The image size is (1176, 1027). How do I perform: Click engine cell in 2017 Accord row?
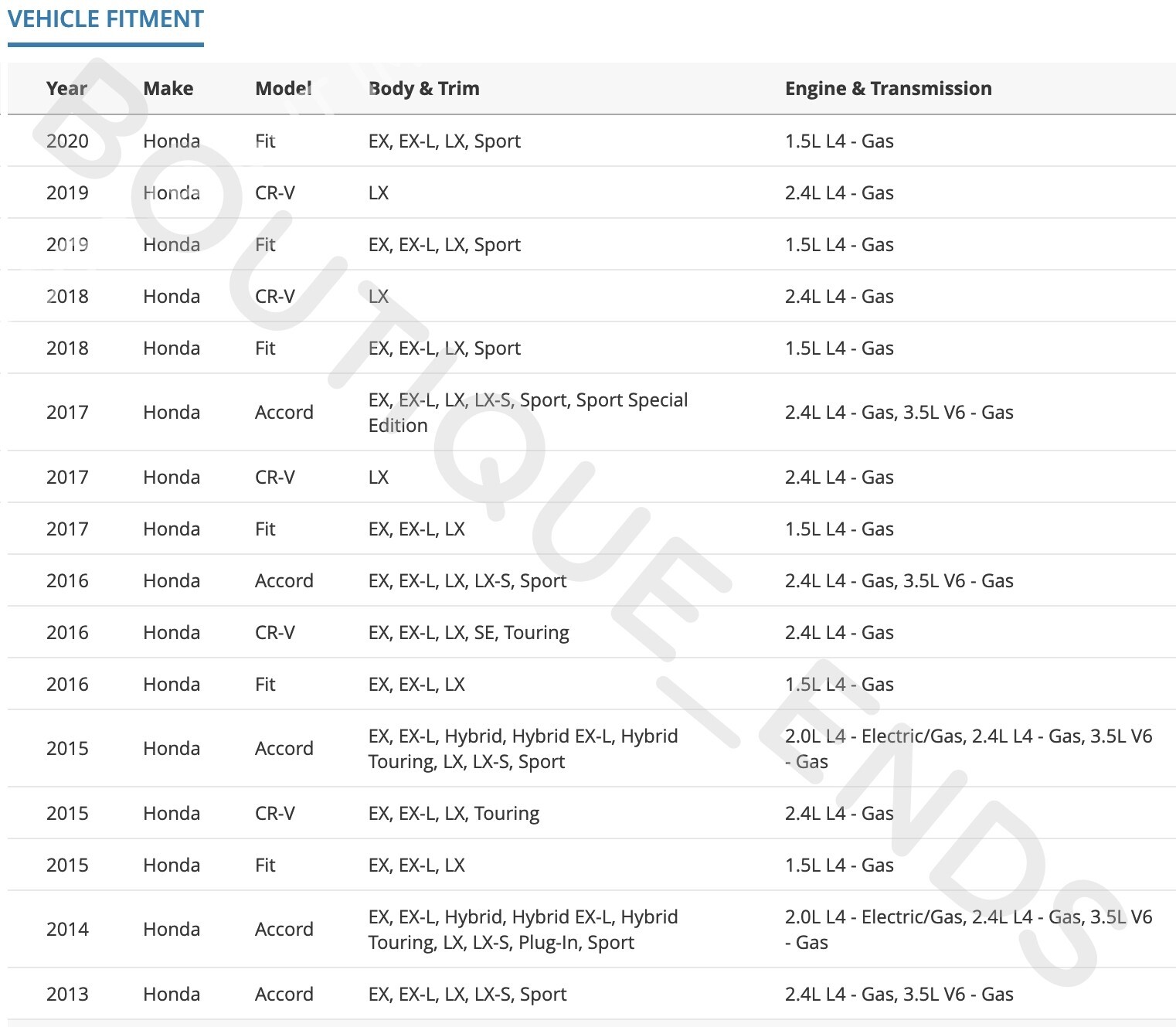(899, 412)
